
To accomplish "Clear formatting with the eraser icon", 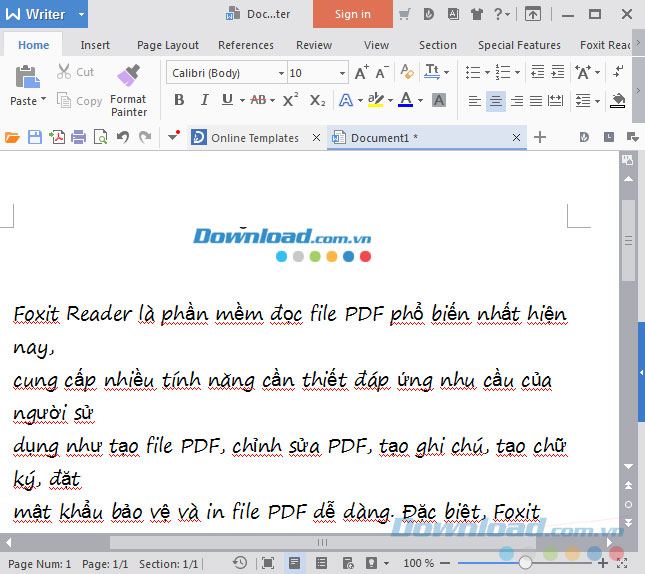I will (x=407, y=72).
